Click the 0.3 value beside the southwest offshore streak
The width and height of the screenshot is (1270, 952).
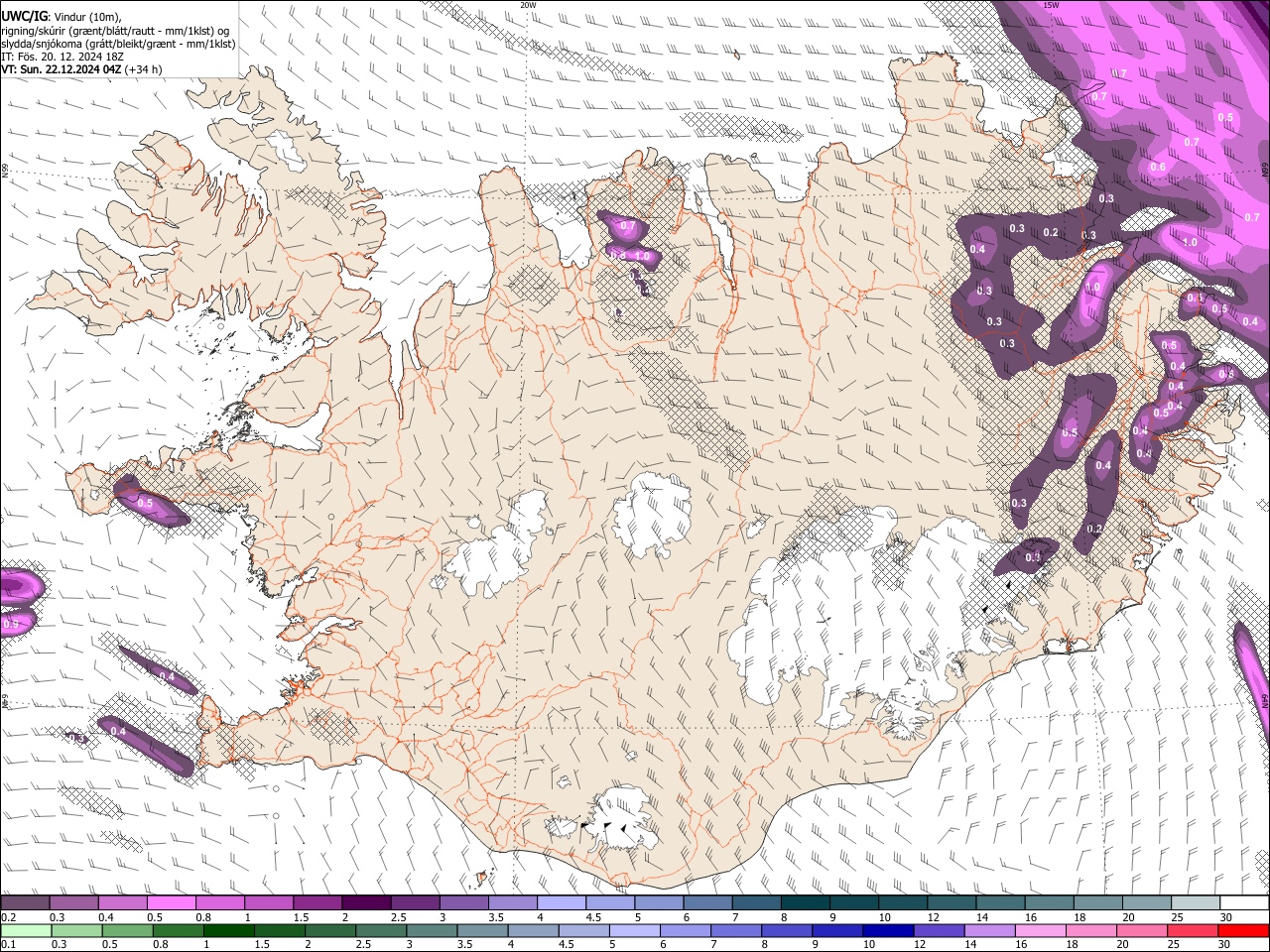(77, 738)
